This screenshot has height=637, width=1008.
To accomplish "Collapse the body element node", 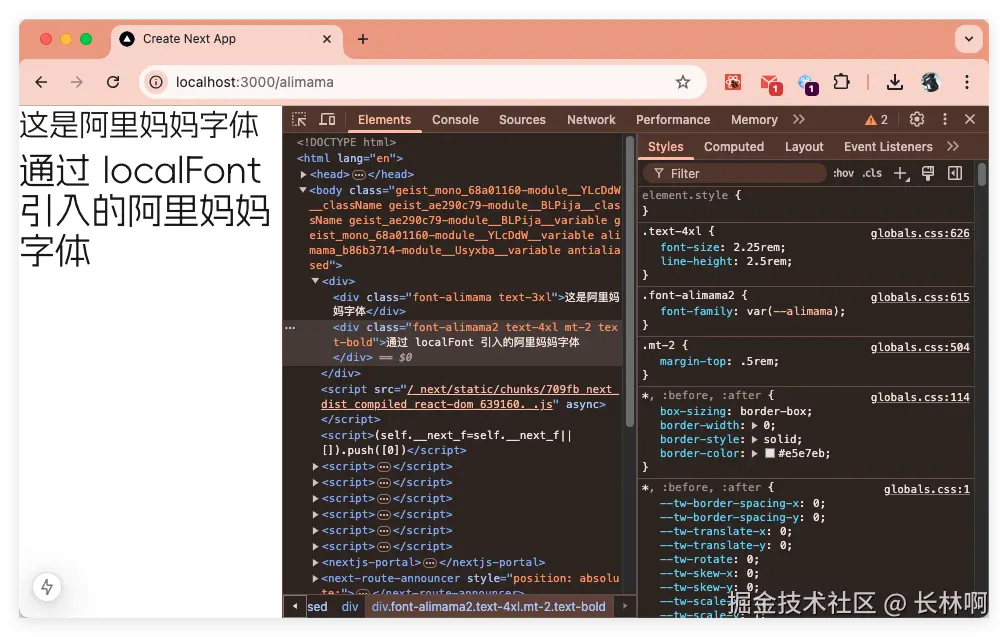I will coord(302,190).
